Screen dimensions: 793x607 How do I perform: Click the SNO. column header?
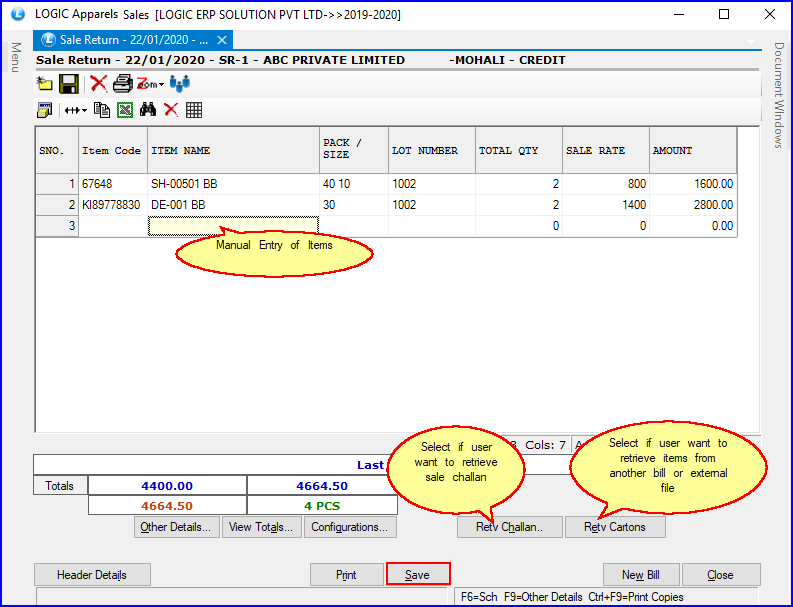(x=57, y=150)
